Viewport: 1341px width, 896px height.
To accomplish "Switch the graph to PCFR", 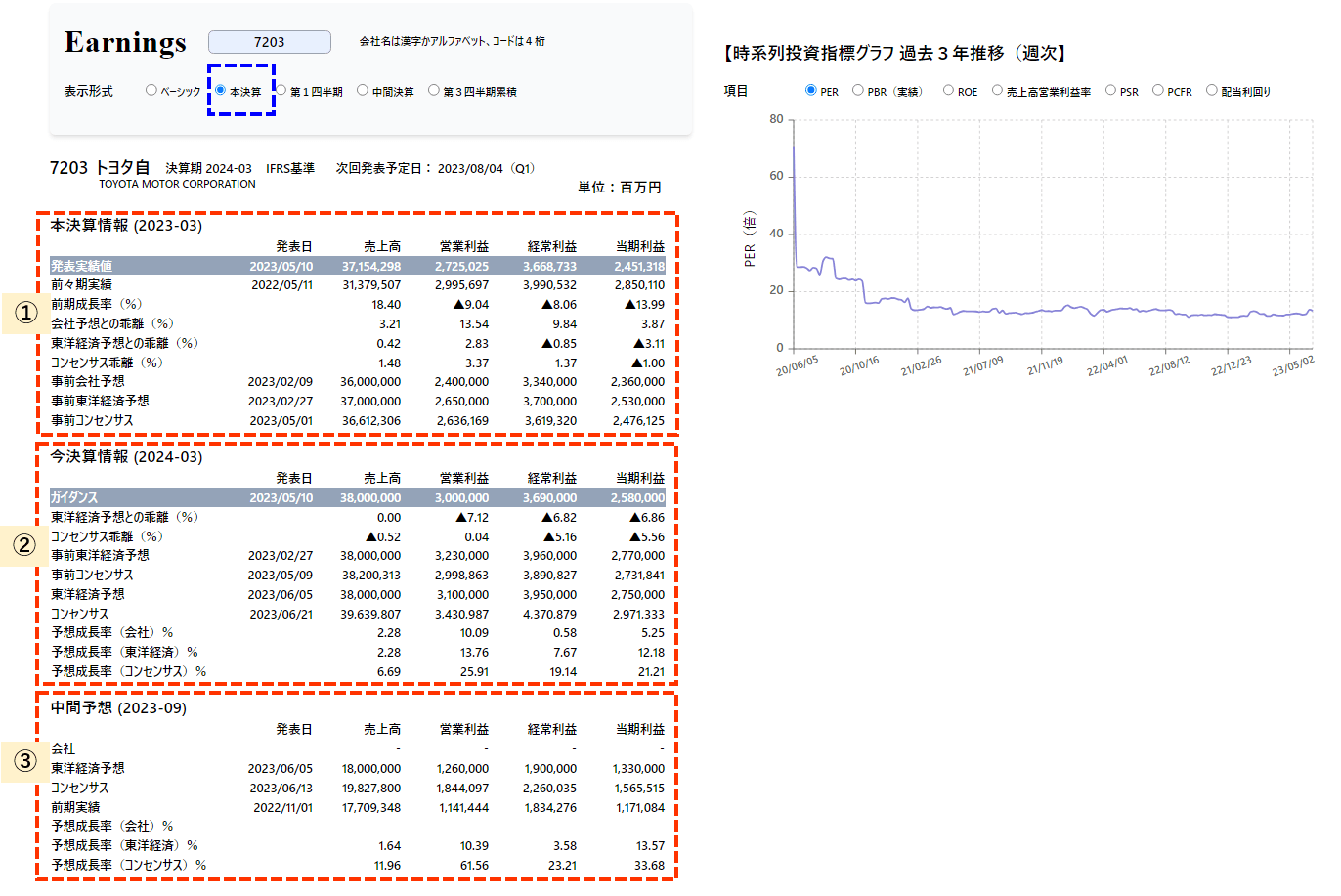I will tap(1158, 91).
